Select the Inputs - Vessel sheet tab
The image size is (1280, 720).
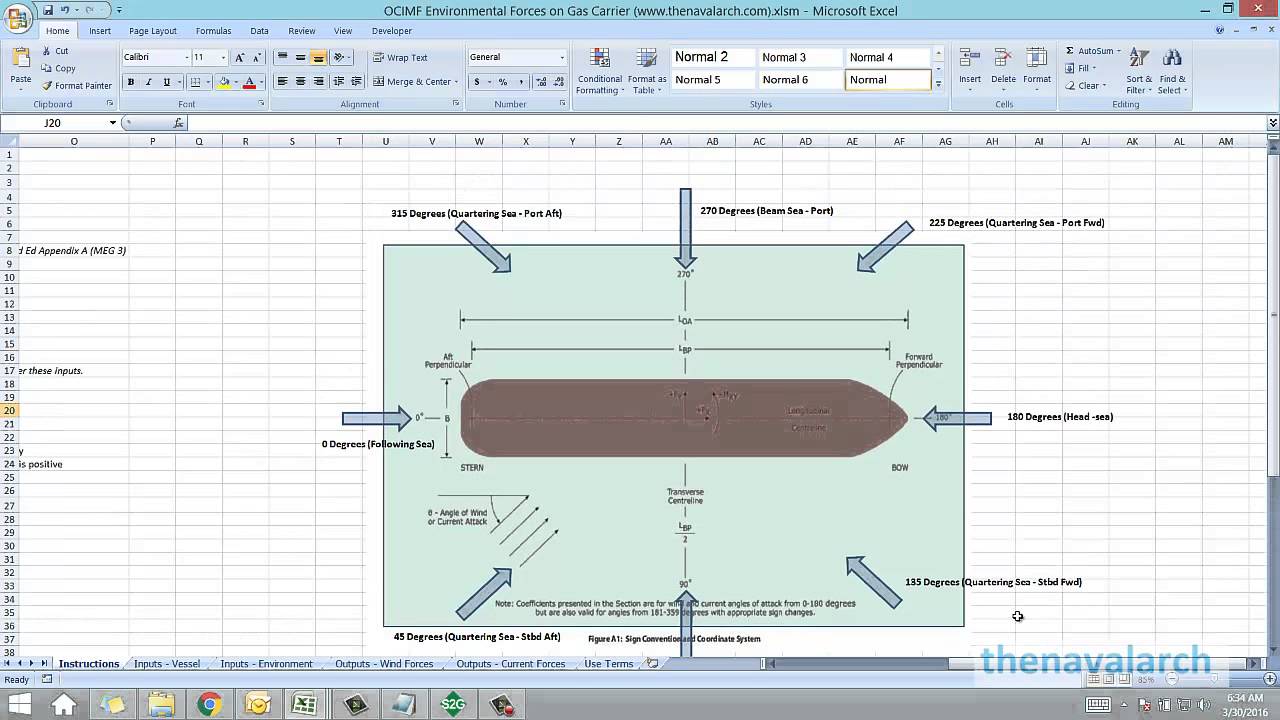point(167,664)
